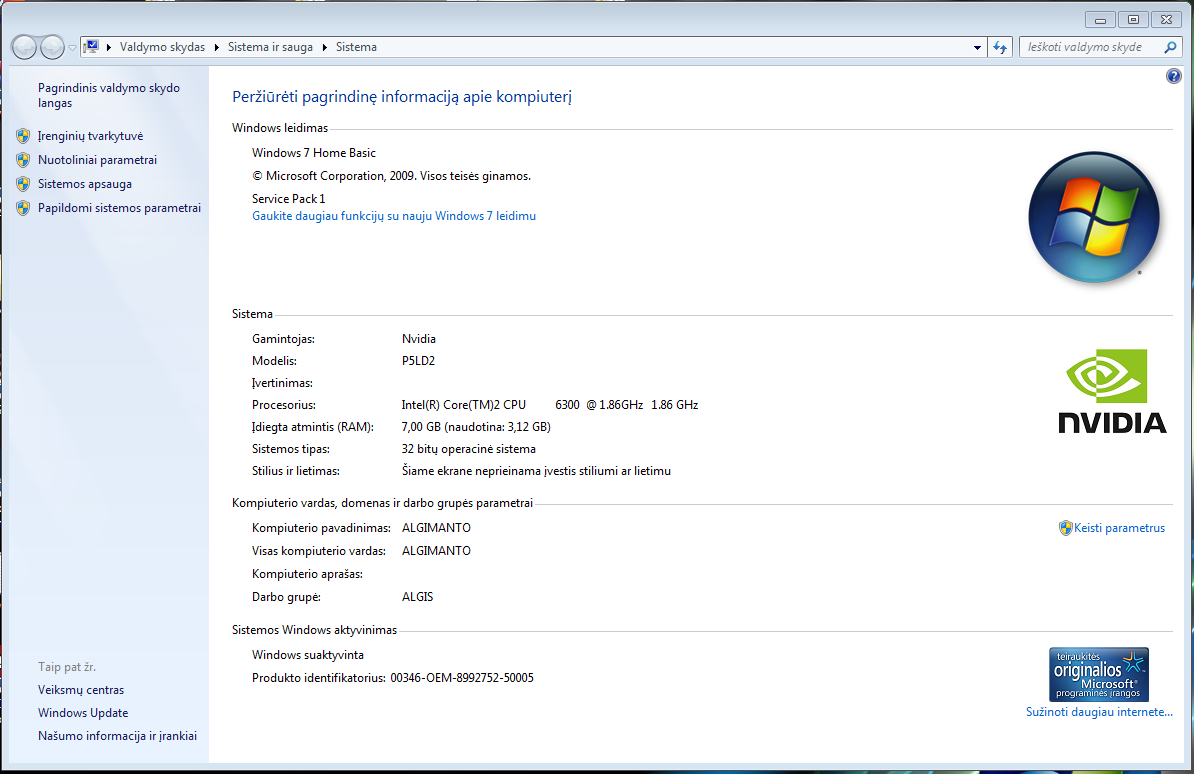This screenshot has width=1194, height=774.
Task: Go to Sistema ir sauga breadcrumb
Action: coord(270,47)
